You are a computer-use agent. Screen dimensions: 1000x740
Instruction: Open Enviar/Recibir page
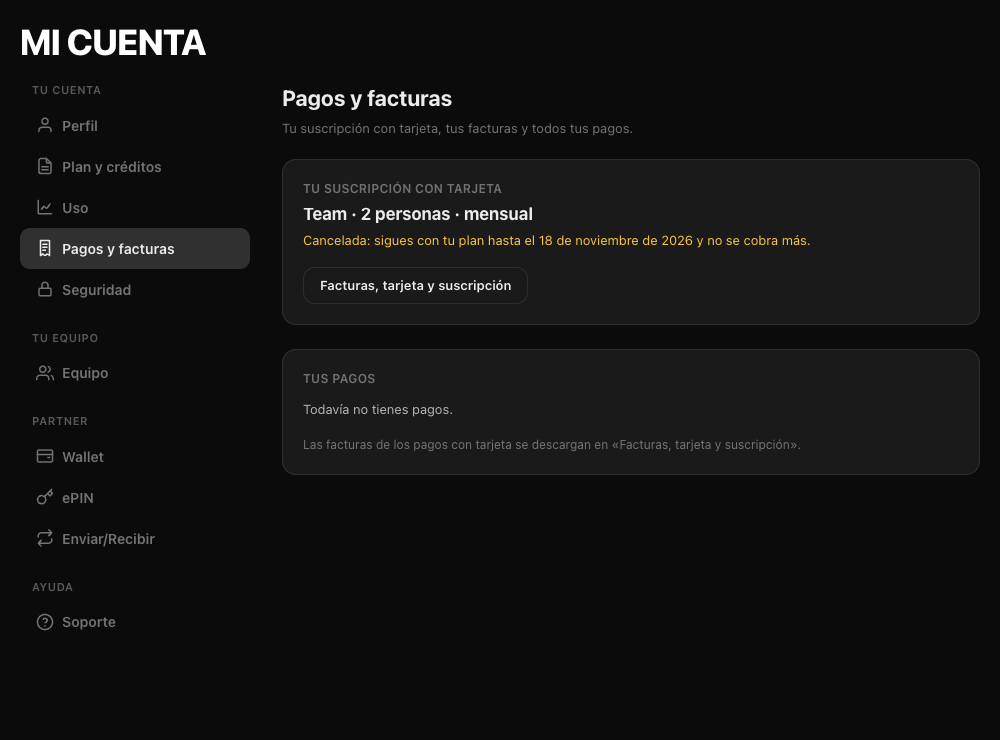coord(135,538)
